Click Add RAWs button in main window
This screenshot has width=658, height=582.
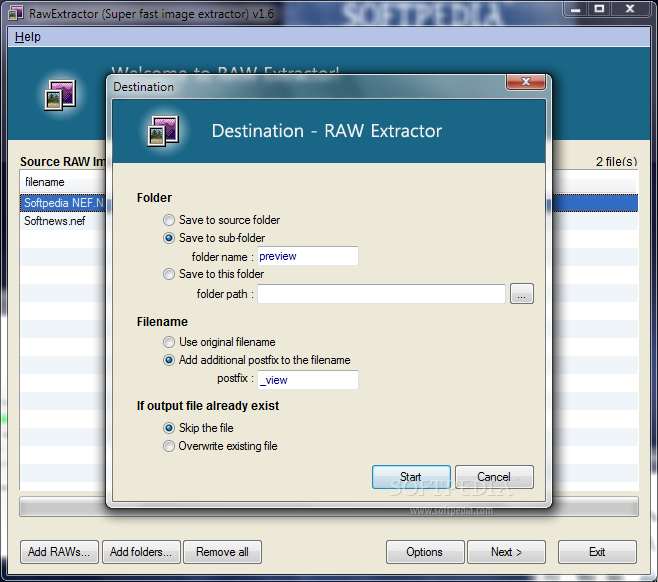[59, 552]
